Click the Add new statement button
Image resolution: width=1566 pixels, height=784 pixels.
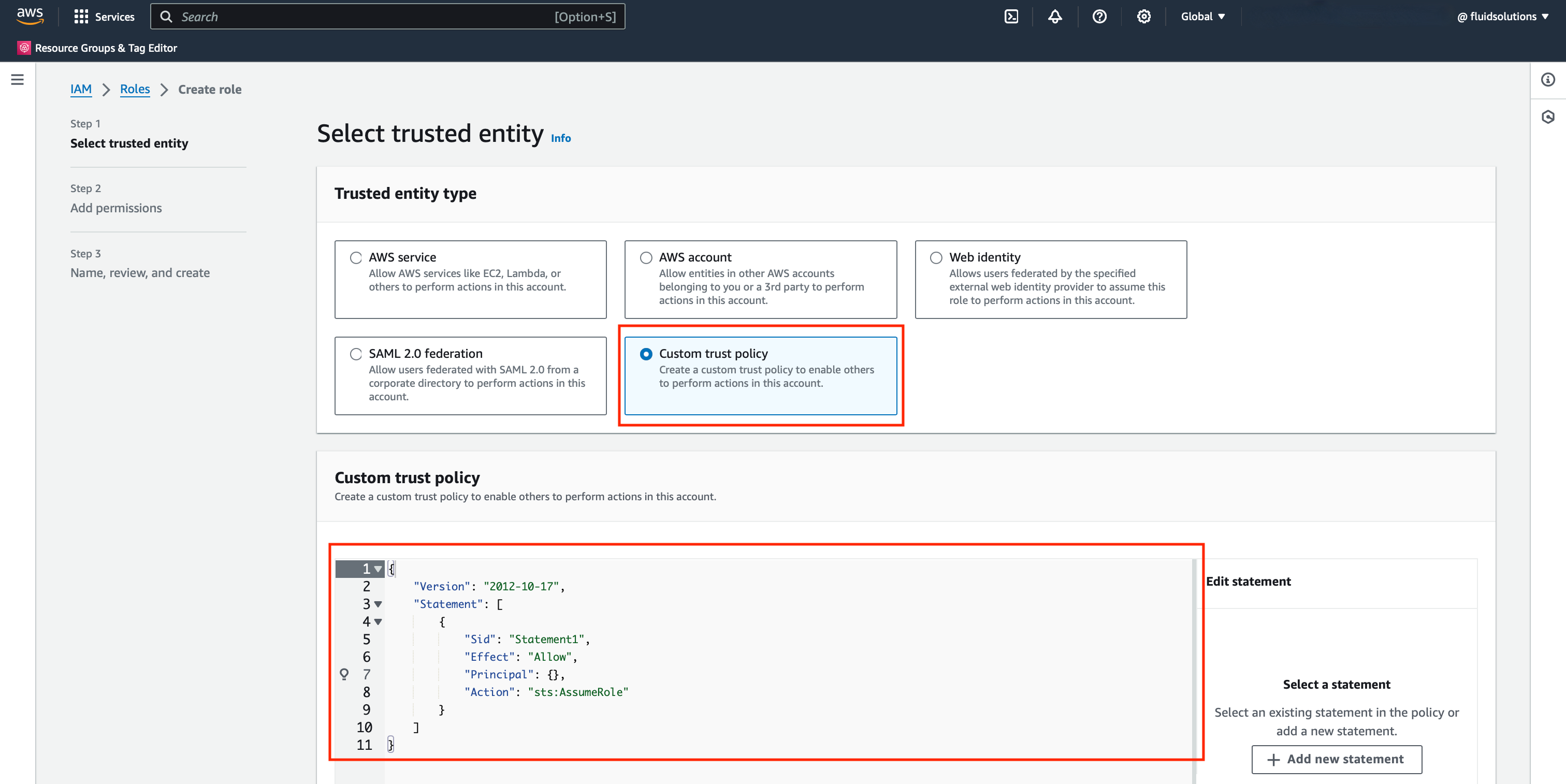pos(1336,759)
